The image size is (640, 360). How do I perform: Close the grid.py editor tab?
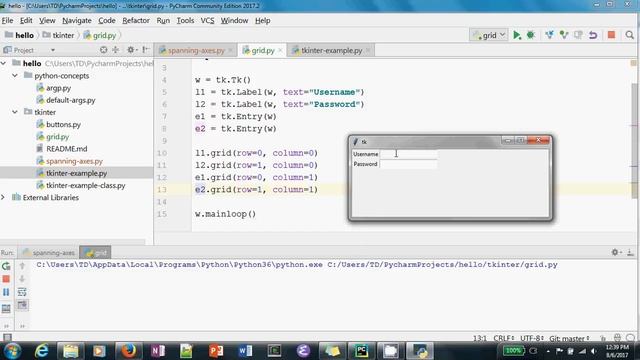tap(280, 50)
